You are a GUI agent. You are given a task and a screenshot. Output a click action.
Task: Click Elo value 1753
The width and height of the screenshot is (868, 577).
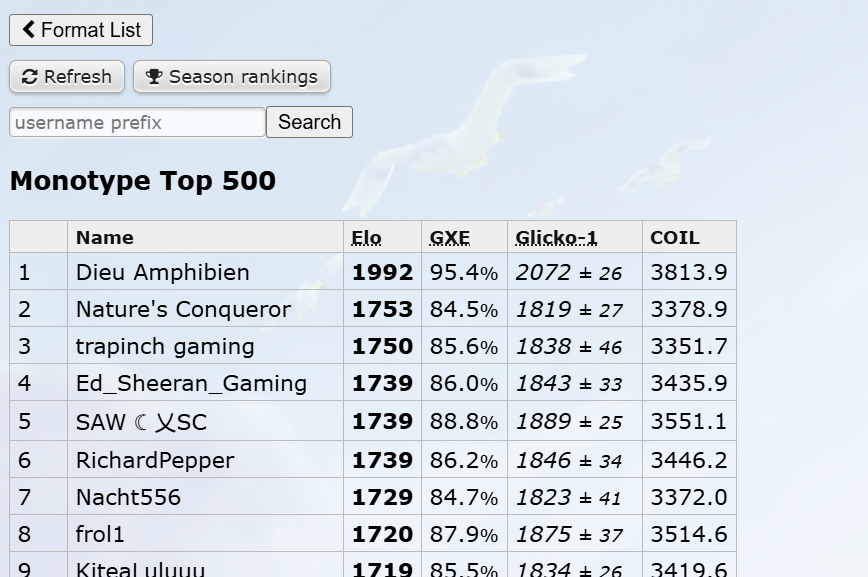click(383, 310)
